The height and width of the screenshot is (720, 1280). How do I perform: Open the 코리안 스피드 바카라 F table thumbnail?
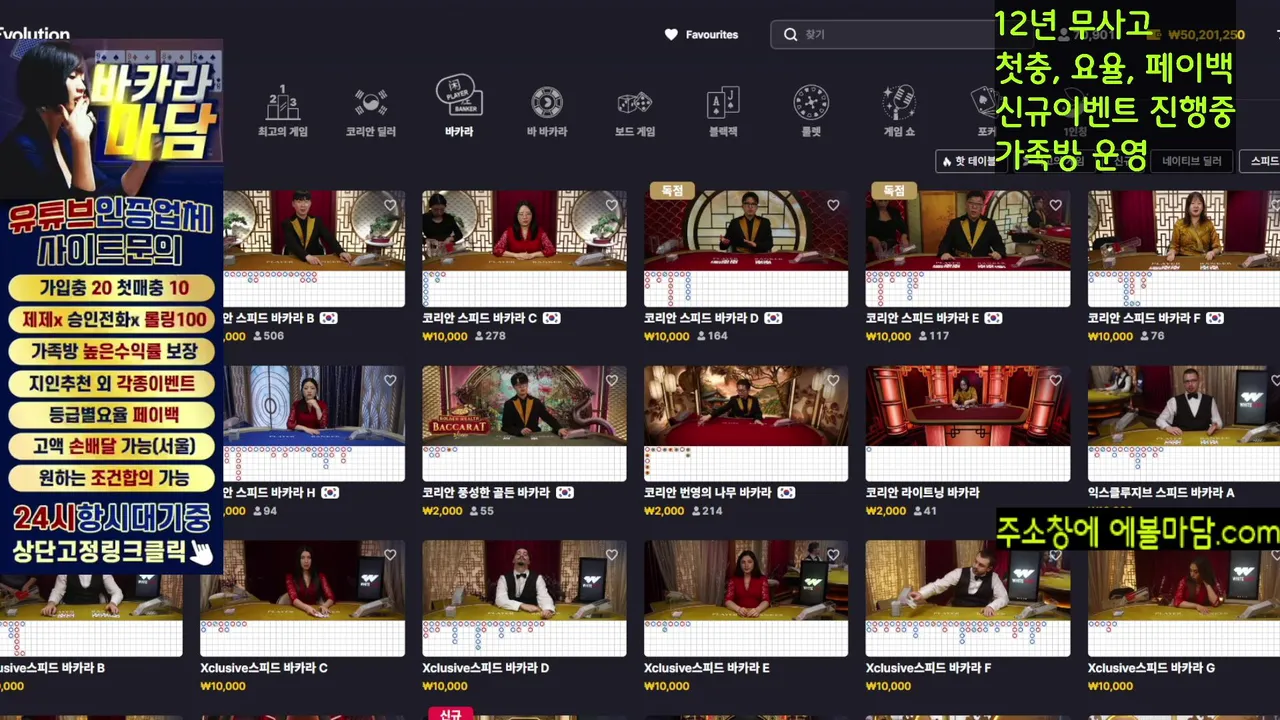(x=1184, y=249)
